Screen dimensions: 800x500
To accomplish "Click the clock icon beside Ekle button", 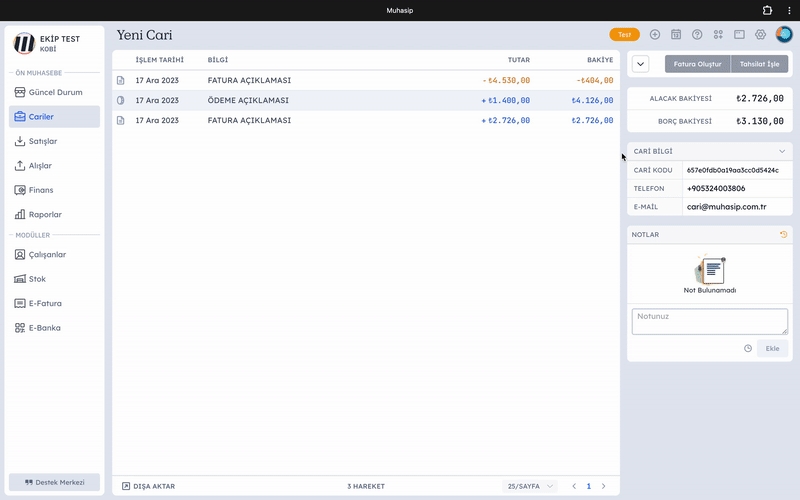I will 748,348.
